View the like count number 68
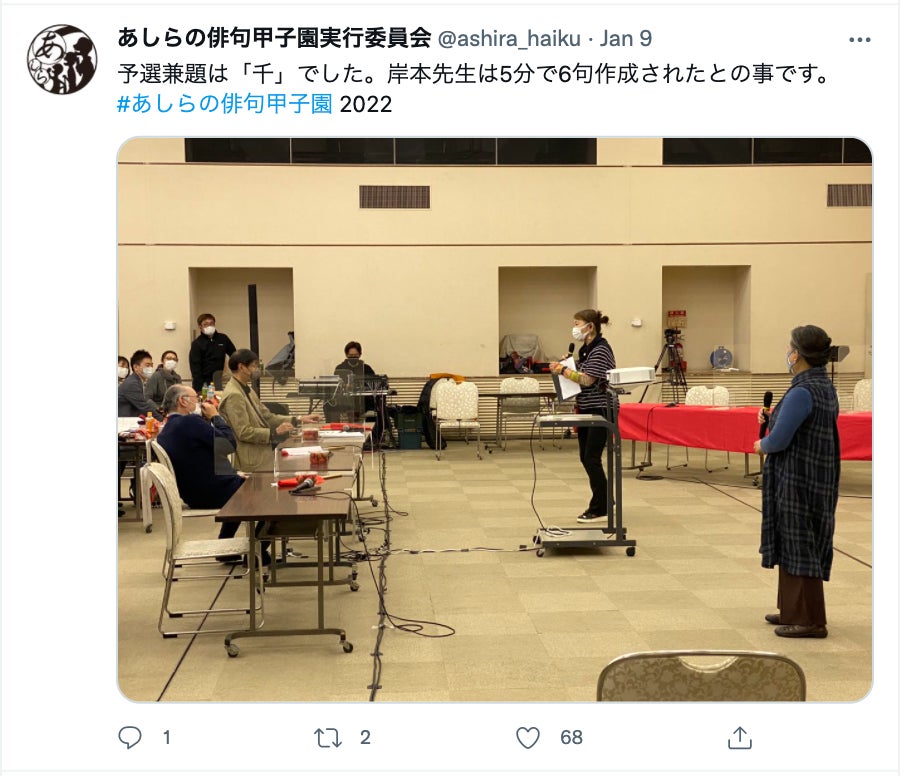906x776 pixels. pos(571,738)
